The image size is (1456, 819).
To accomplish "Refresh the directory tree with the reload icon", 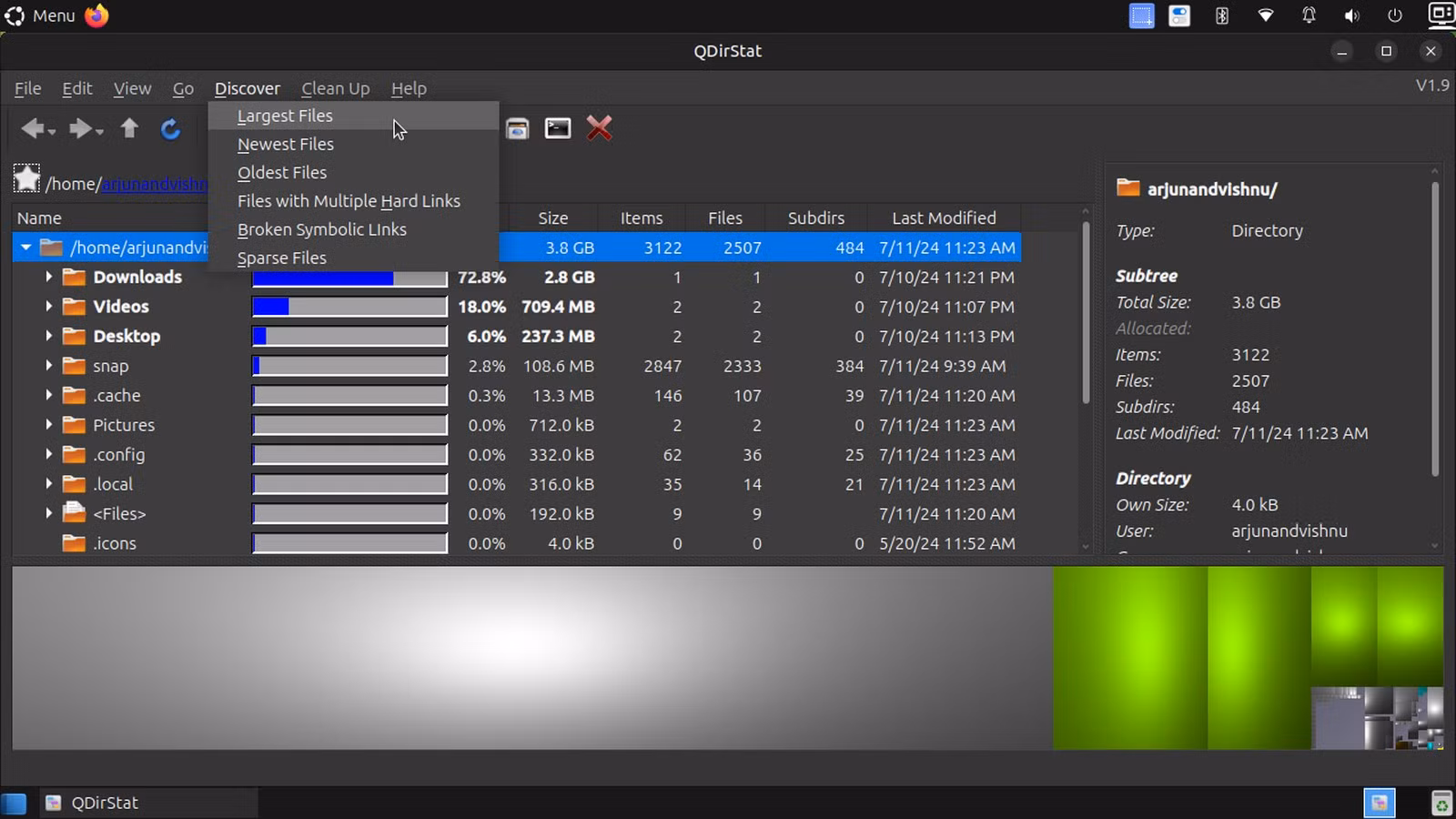I will [170, 129].
